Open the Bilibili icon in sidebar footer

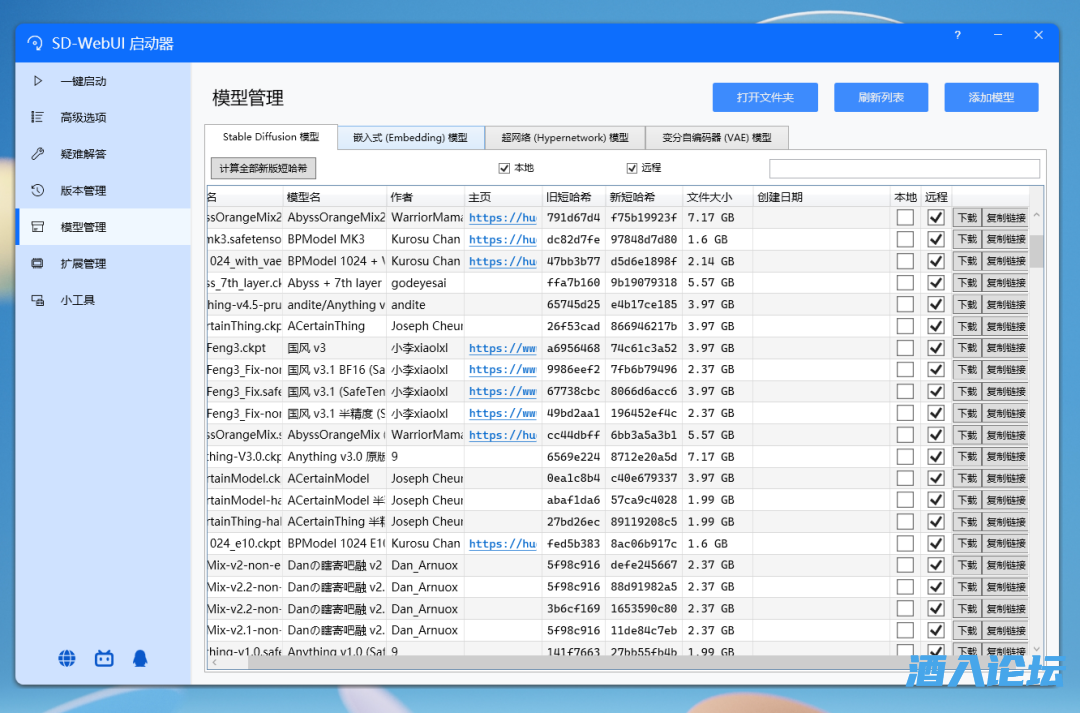coord(104,658)
